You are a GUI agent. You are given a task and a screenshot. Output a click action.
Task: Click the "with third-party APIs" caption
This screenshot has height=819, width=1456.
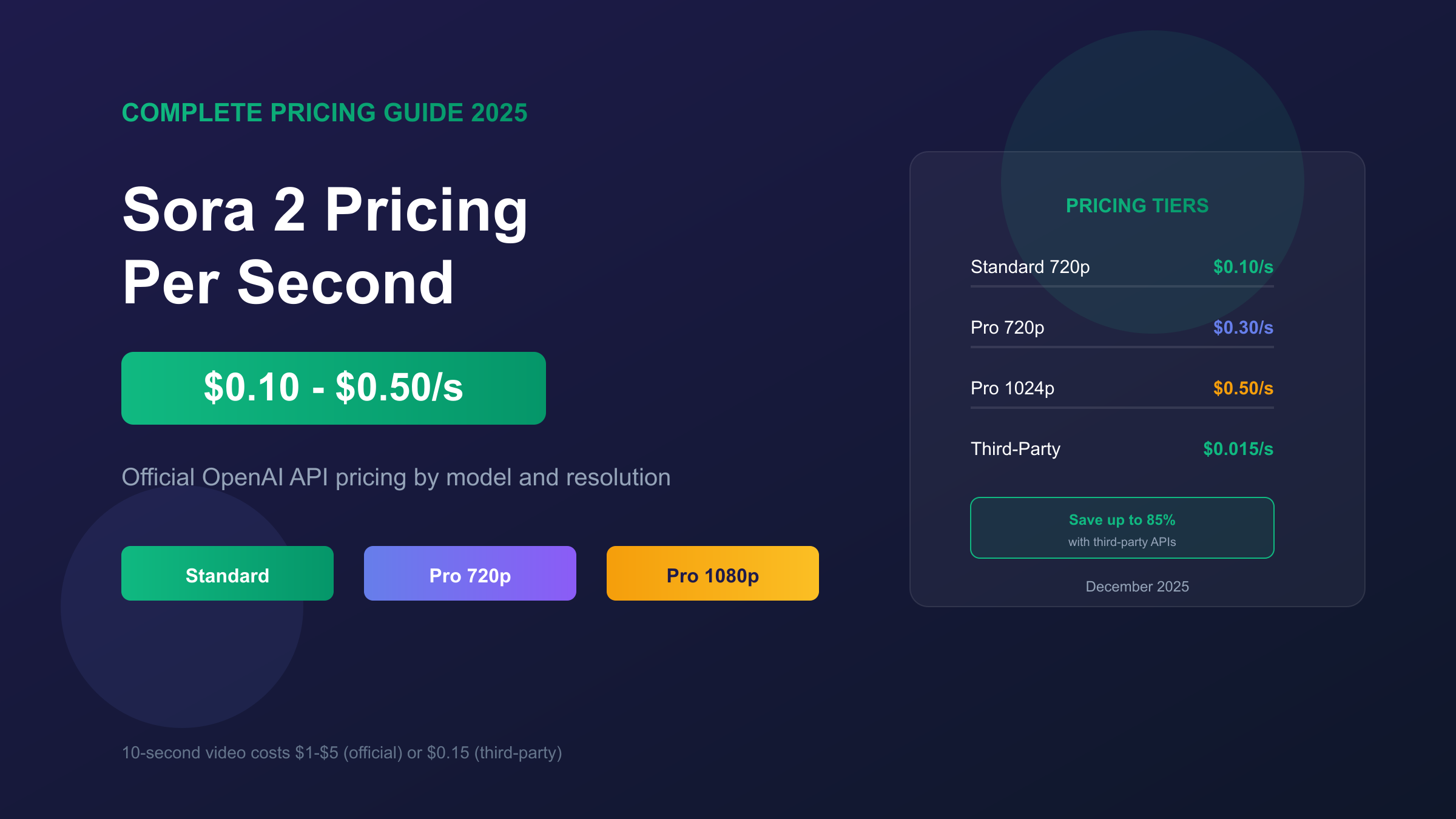click(1122, 542)
